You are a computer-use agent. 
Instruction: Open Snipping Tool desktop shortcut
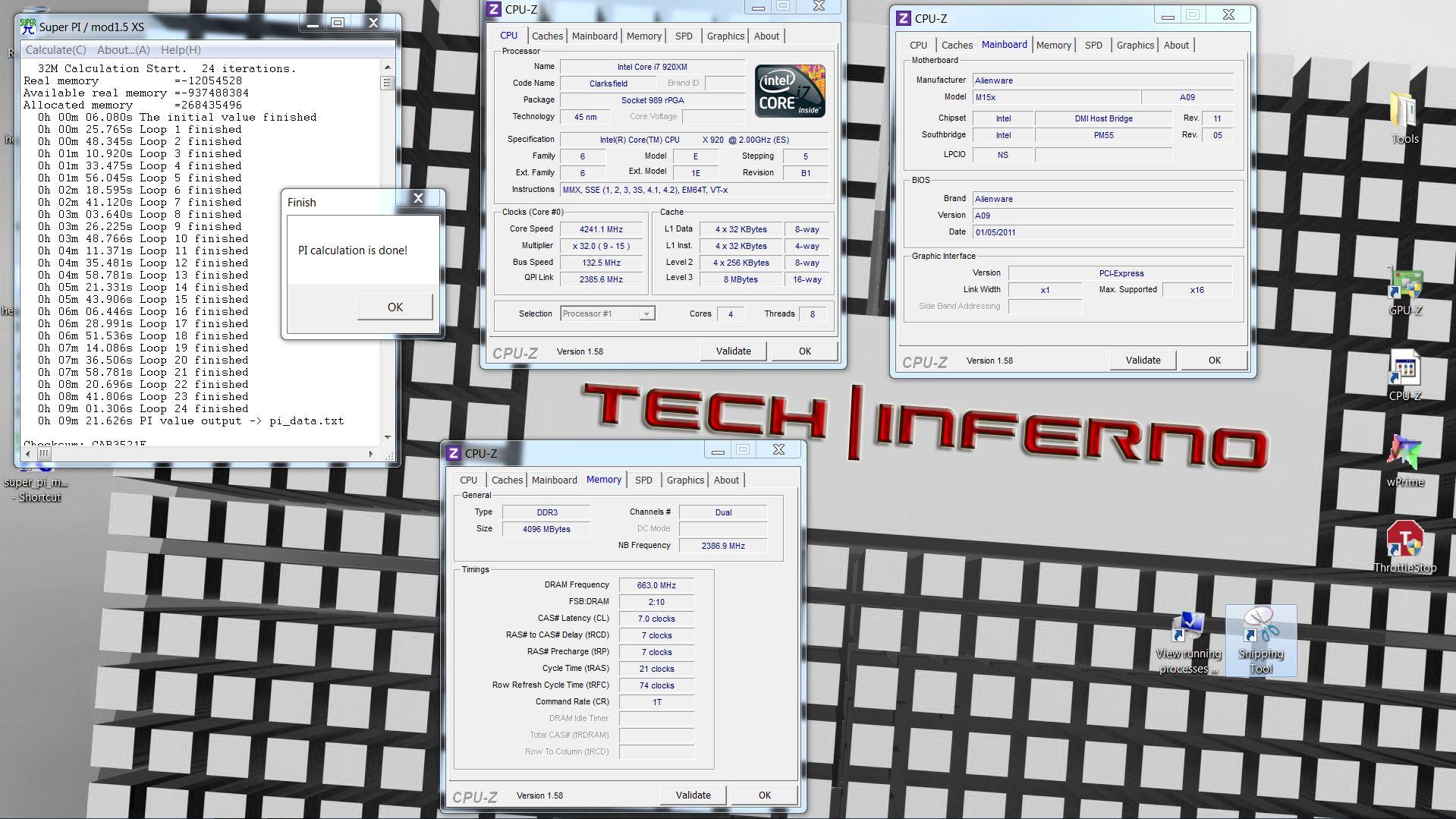pyautogui.click(x=1261, y=641)
